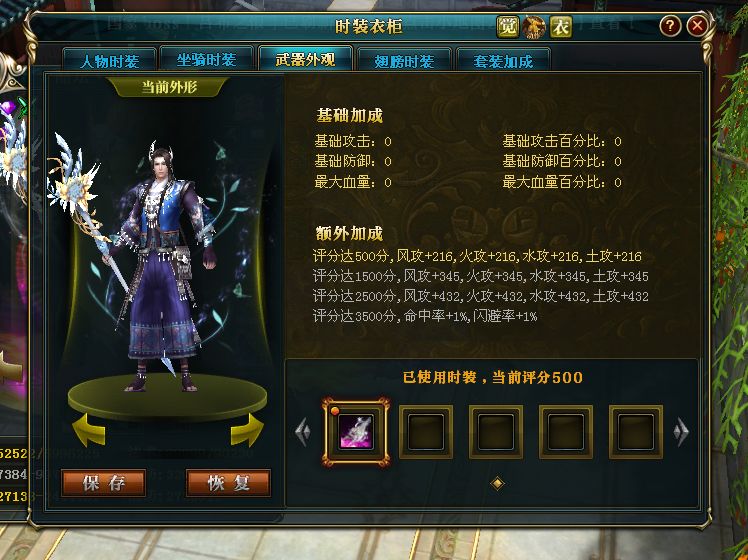Show previous fashion slots with left chevron

pos(302,432)
